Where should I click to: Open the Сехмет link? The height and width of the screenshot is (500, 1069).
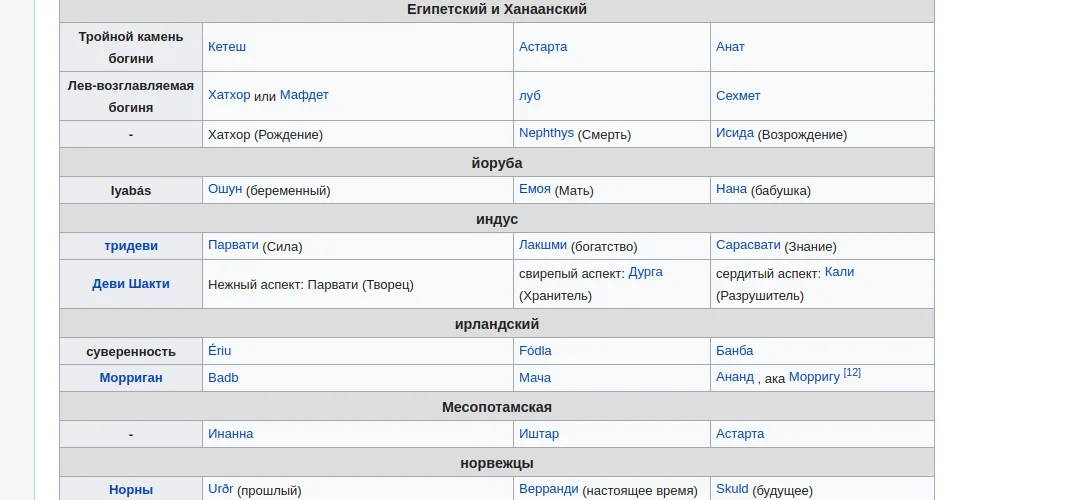(x=738, y=95)
